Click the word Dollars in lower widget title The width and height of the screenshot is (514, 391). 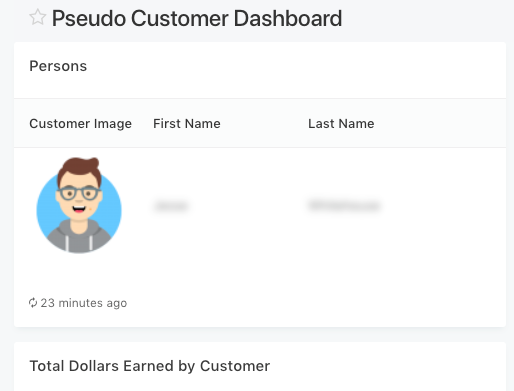94,366
